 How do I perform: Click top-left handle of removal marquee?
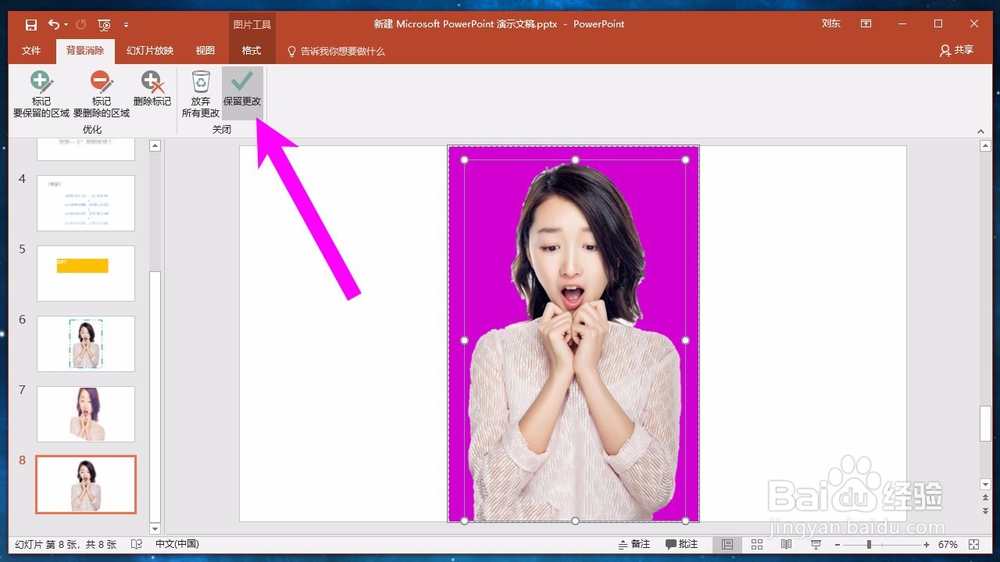[x=464, y=159]
